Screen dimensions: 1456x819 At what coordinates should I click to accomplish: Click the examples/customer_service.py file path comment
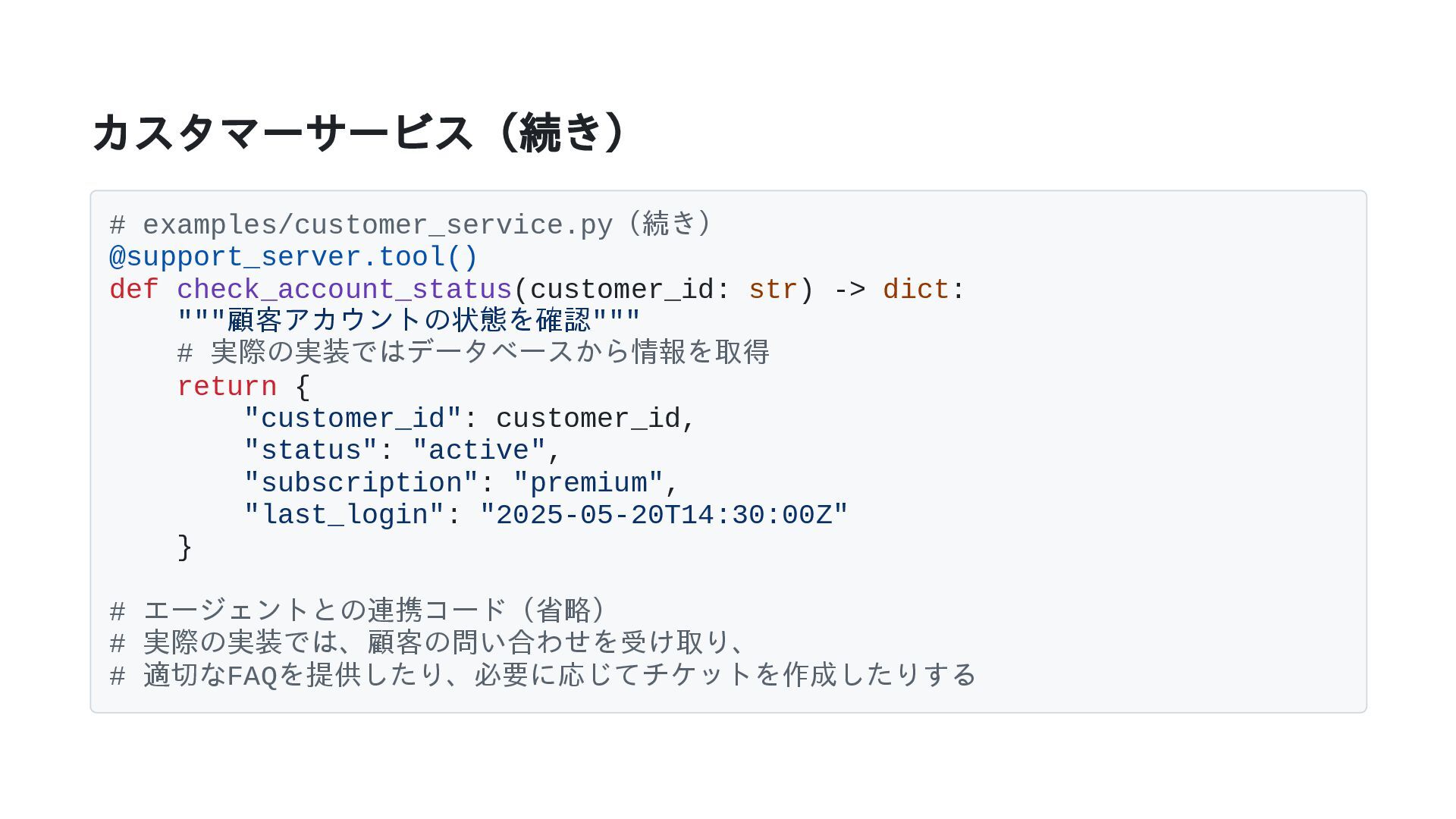[409, 225]
